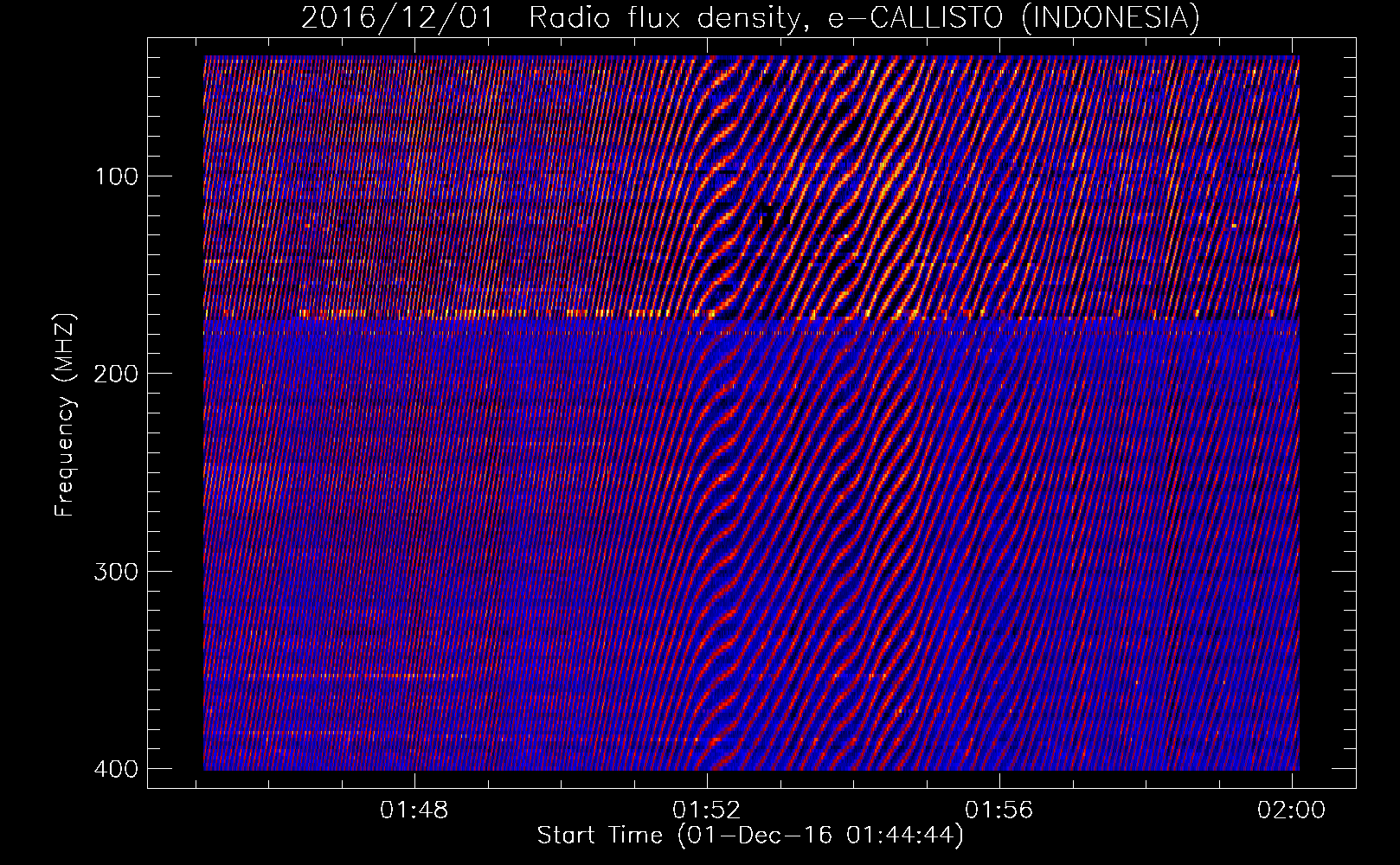The image size is (1400, 865).
Task: Click the 100 frequency tick label
Action: point(116,176)
